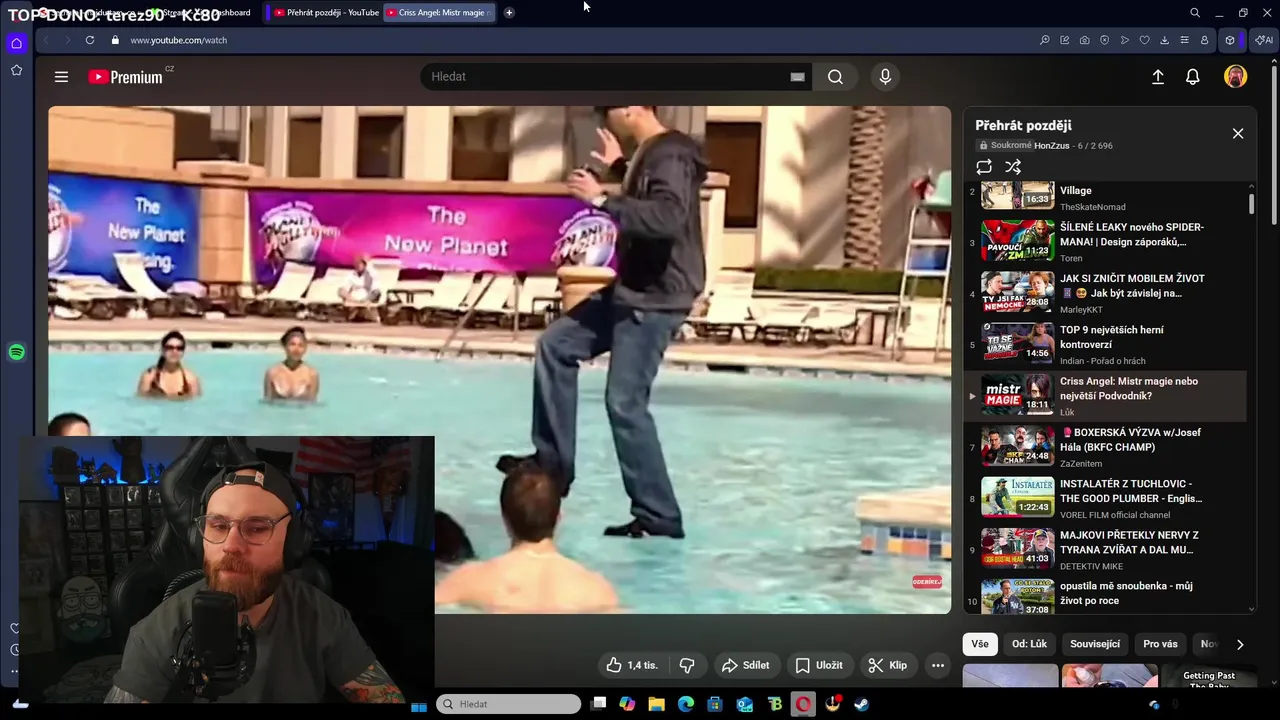Open the tab search icon in title bar

(1195, 13)
